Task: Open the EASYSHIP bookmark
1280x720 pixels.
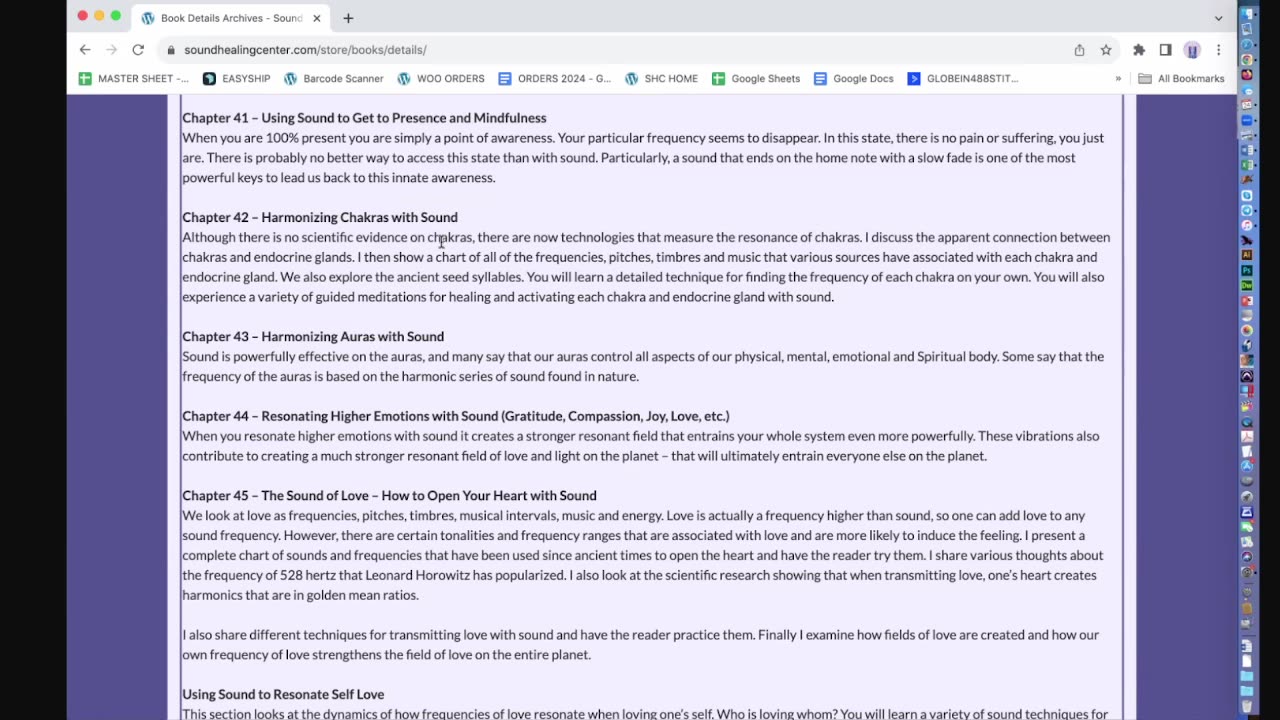Action: tap(237, 79)
